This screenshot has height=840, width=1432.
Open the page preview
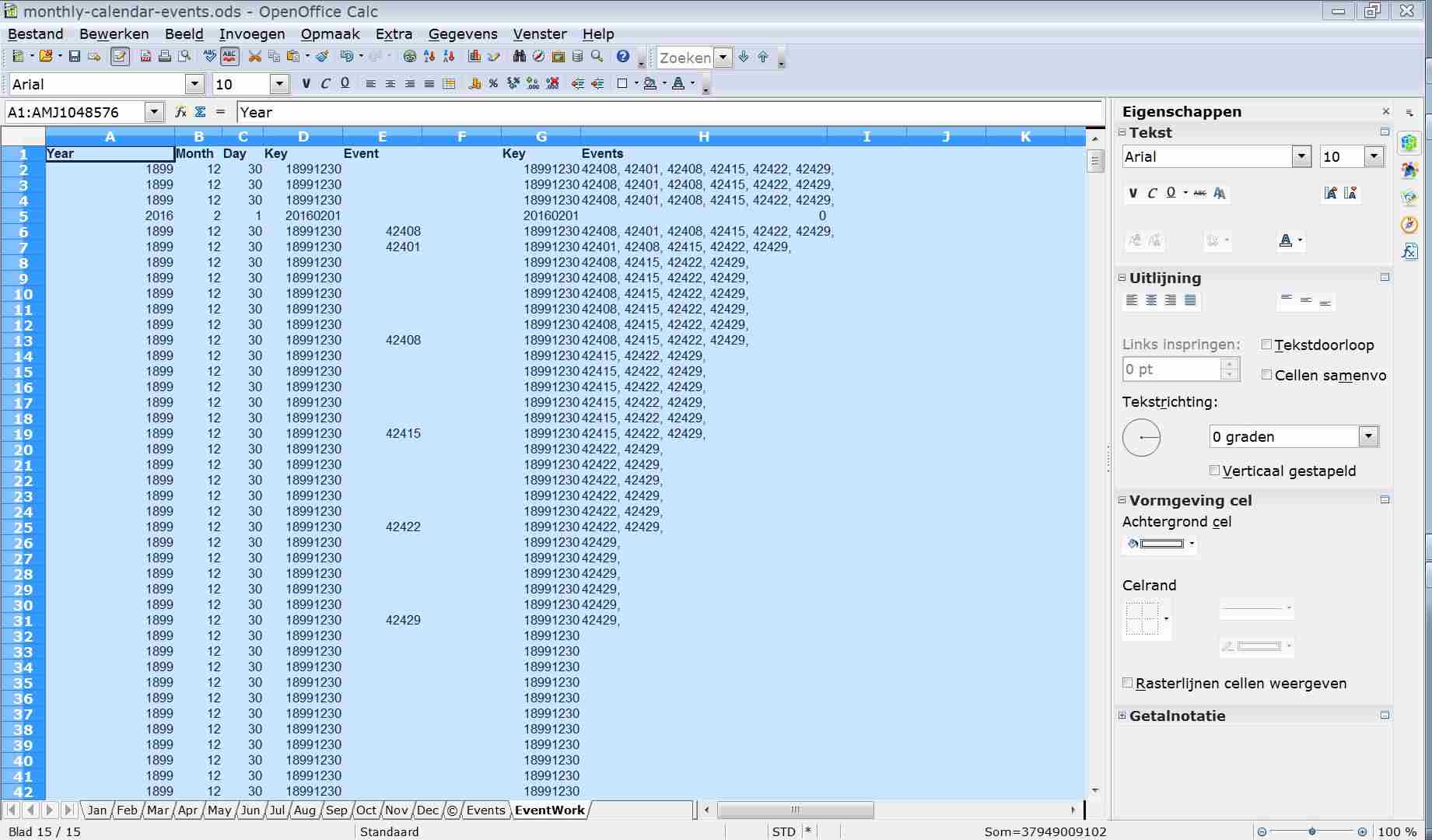pyautogui.click(x=184, y=57)
